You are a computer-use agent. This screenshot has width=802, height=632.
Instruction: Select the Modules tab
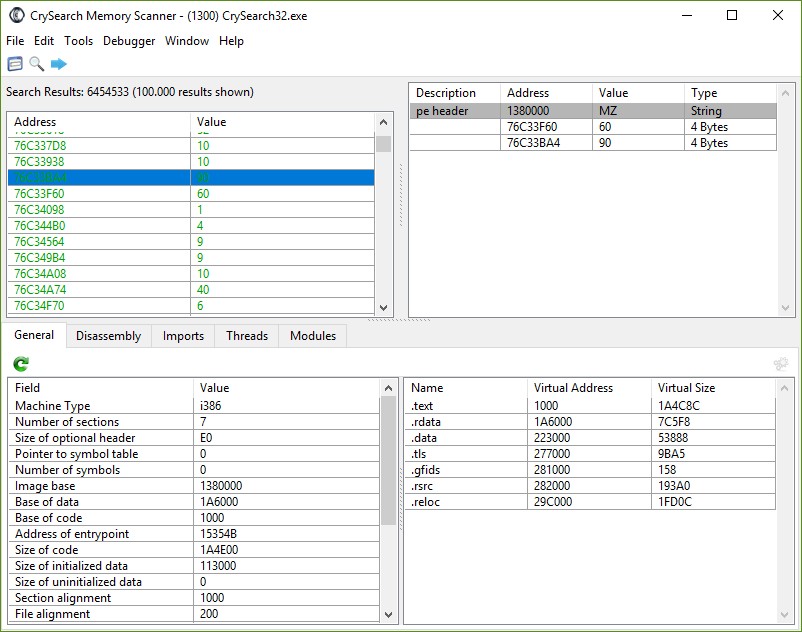click(x=312, y=336)
